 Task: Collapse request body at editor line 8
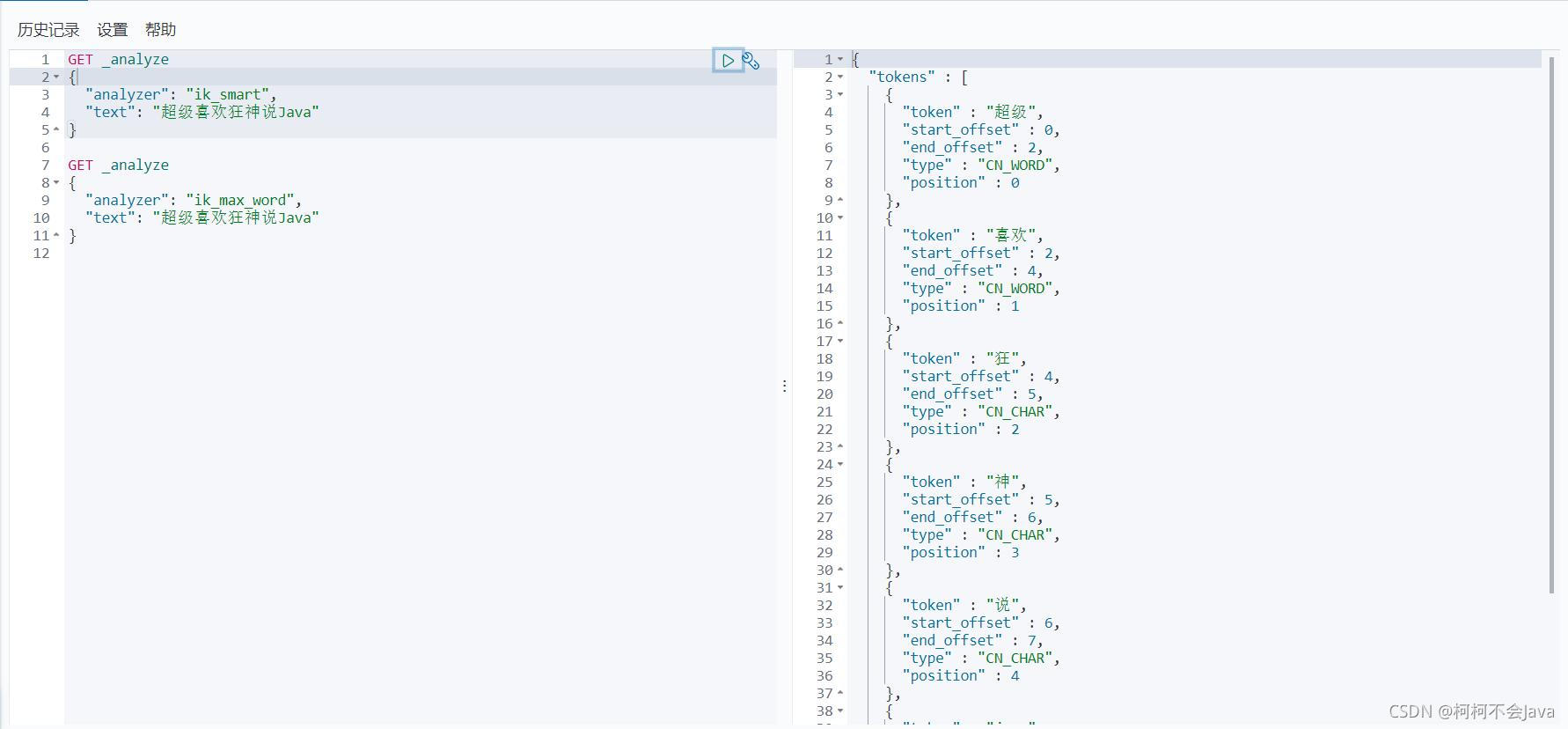click(x=56, y=183)
